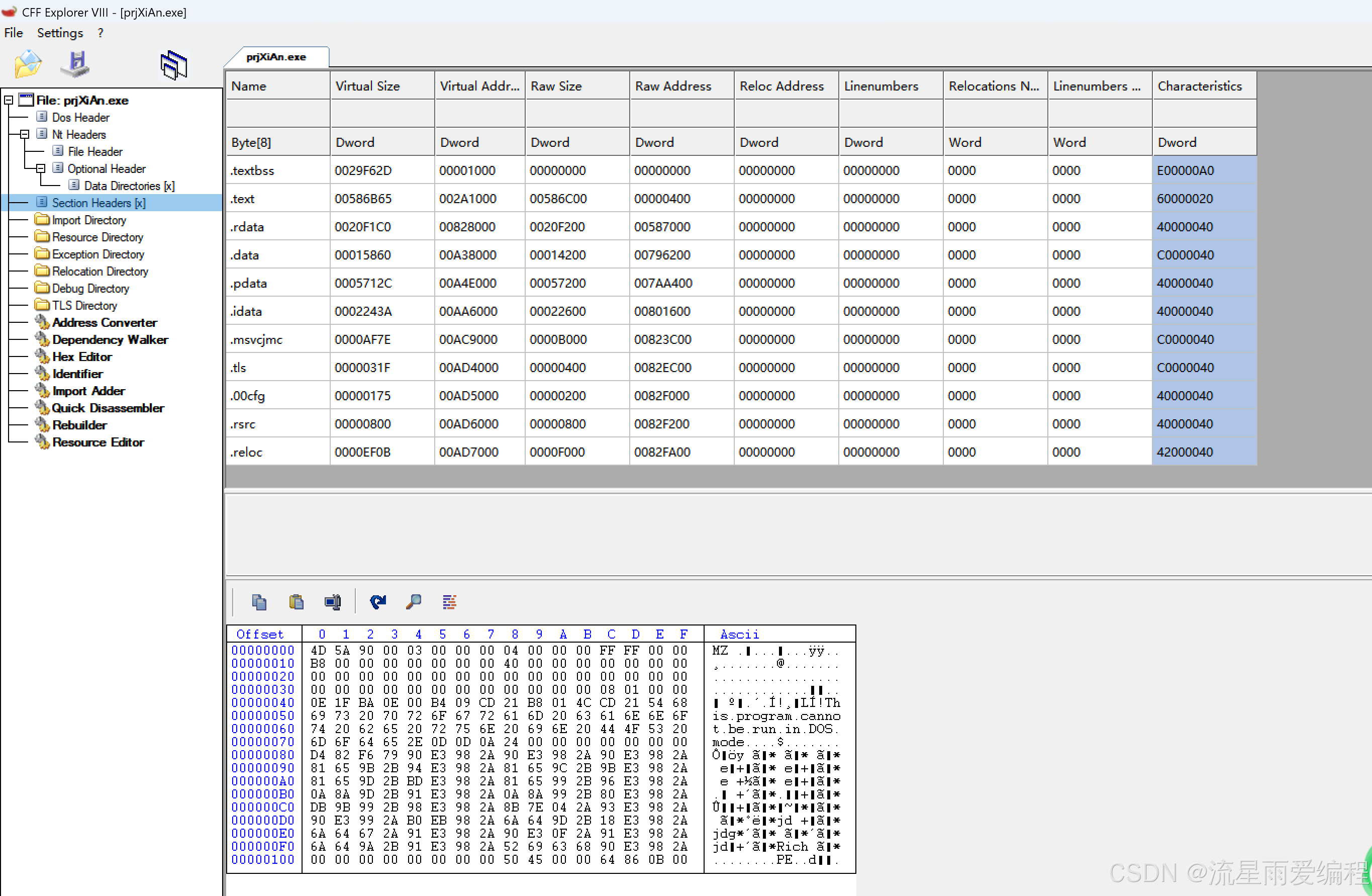Click the save floppy disk icon
This screenshot has height=896, width=1372.
(75, 64)
